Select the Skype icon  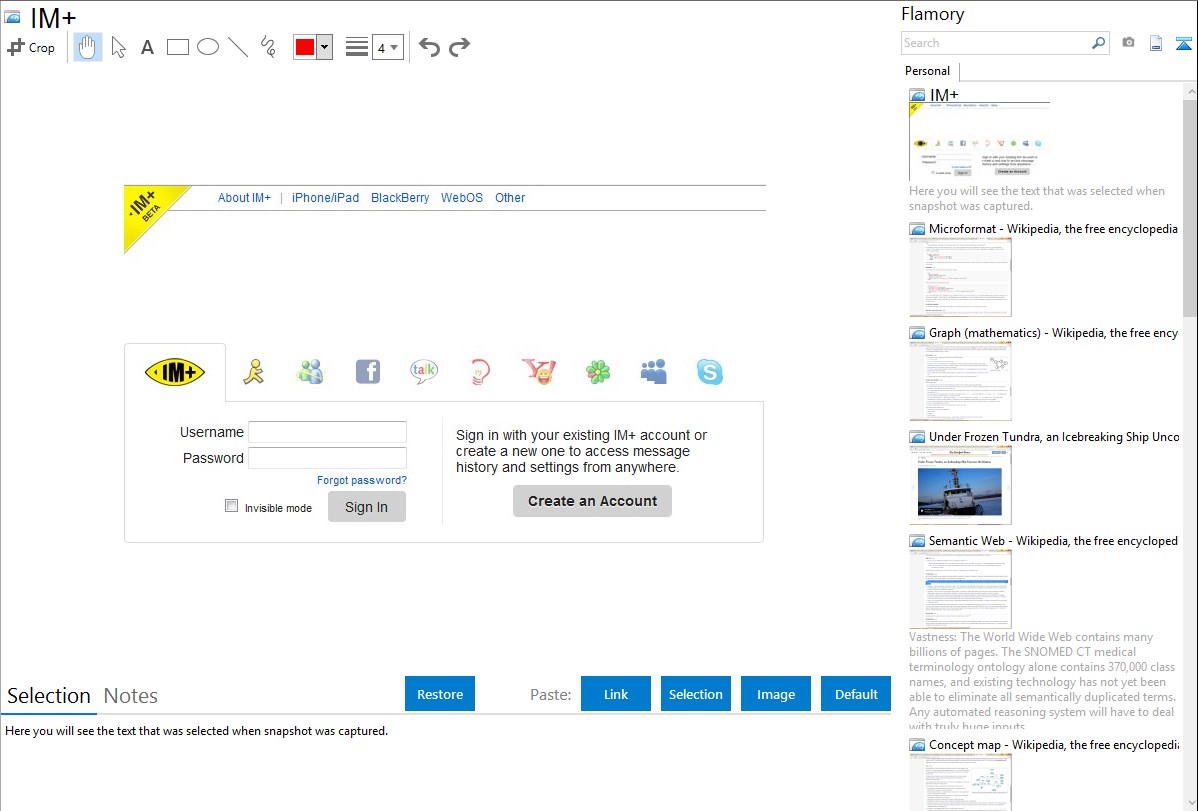710,372
